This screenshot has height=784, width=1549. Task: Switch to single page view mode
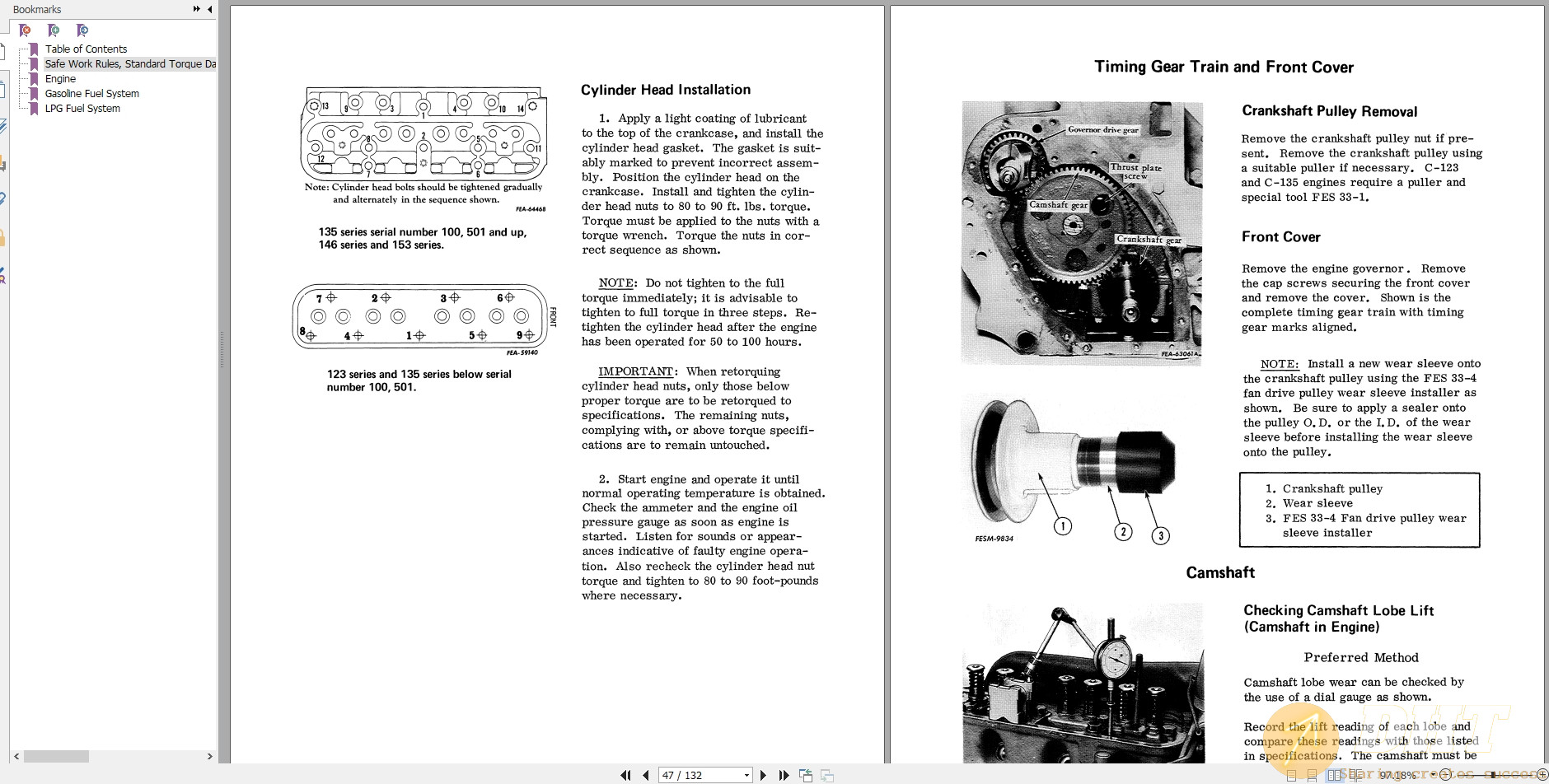coord(1292,775)
